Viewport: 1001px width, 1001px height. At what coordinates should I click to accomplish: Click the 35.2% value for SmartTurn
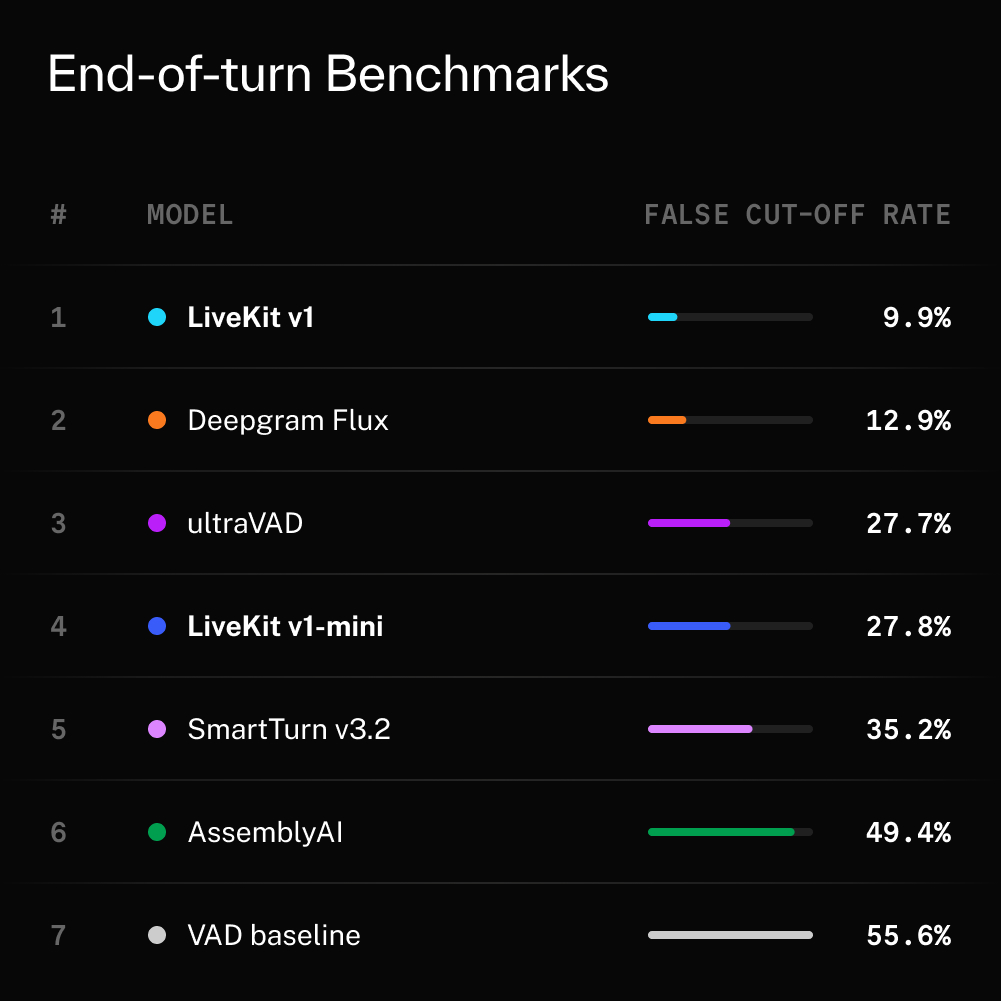tap(908, 729)
